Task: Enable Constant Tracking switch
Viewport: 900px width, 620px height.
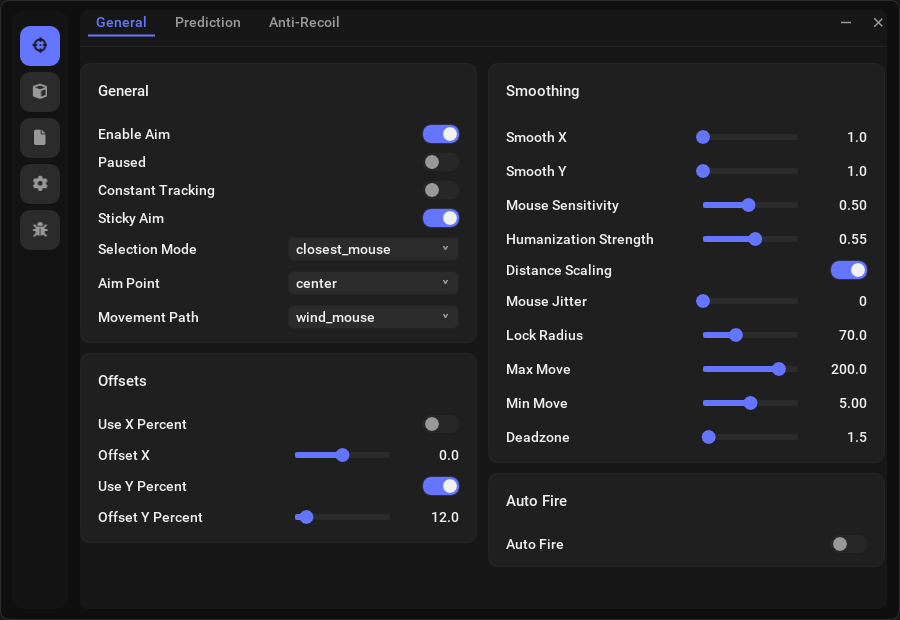Action: click(441, 190)
